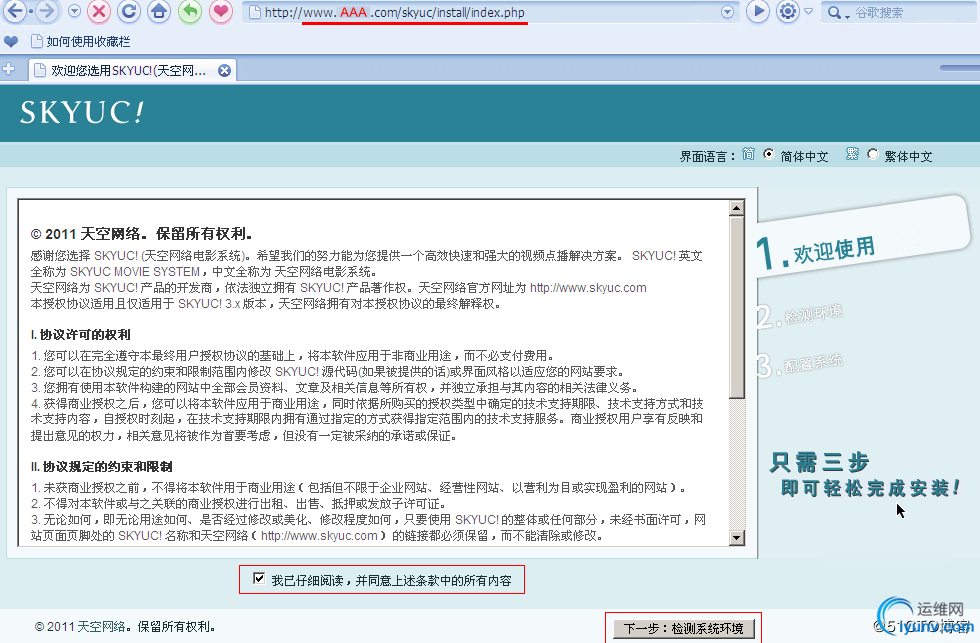Click the II. 协议规定的约束和限制 heading

(x=102, y=467)
